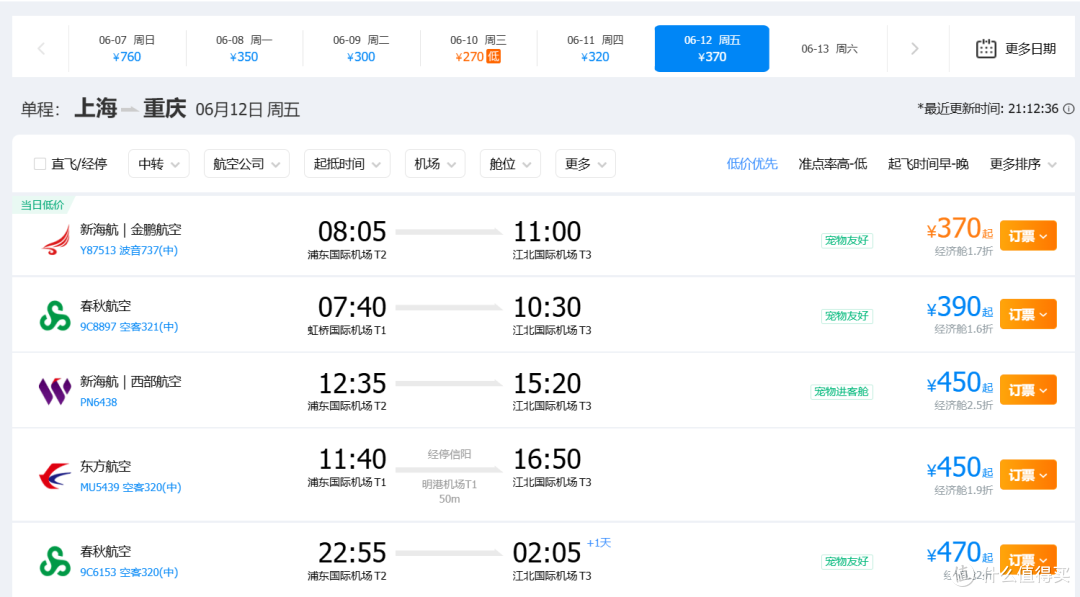
Task: Open flight details link MU5439 空客320(中)
Action: point(130,487)
